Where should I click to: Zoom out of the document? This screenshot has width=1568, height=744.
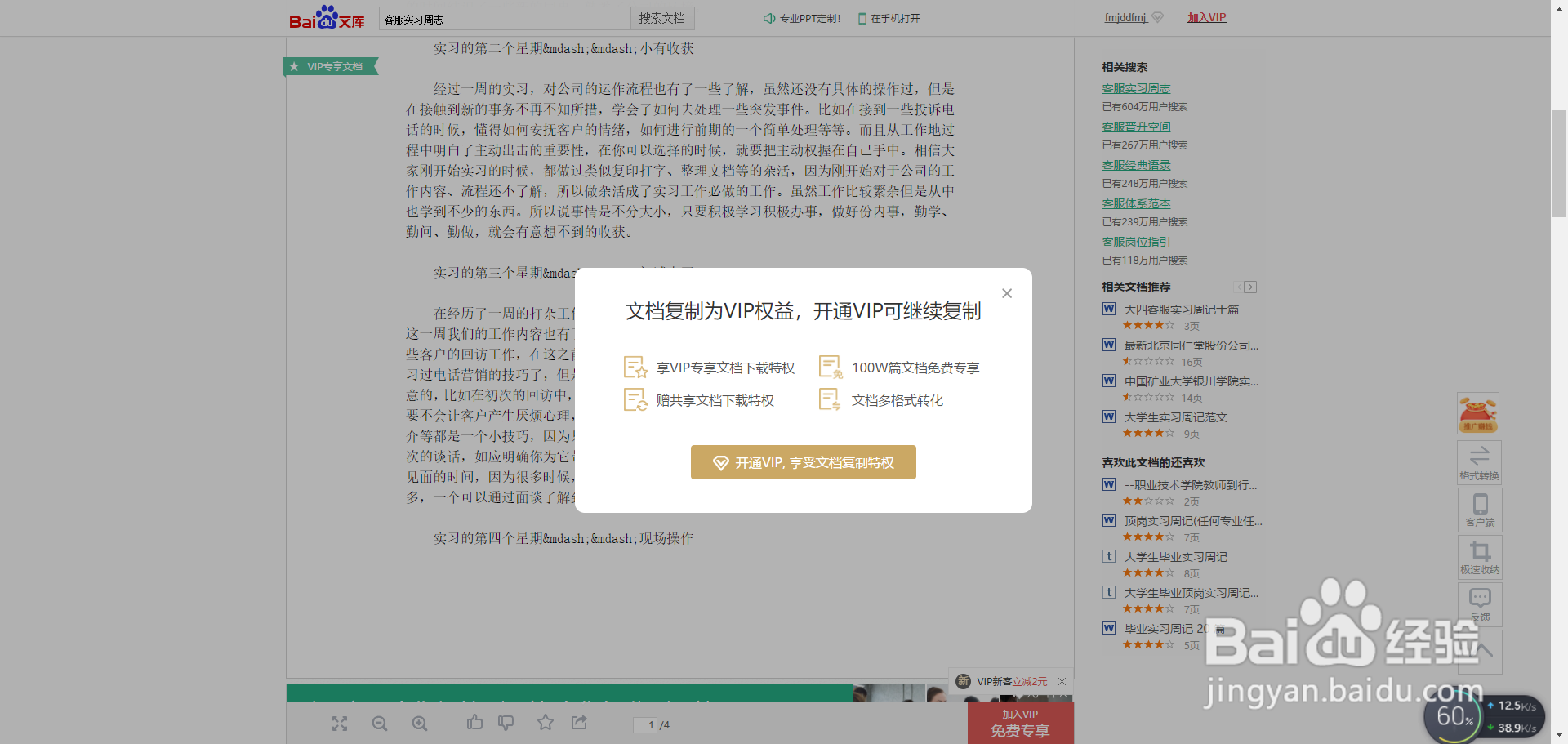point(379,724)
